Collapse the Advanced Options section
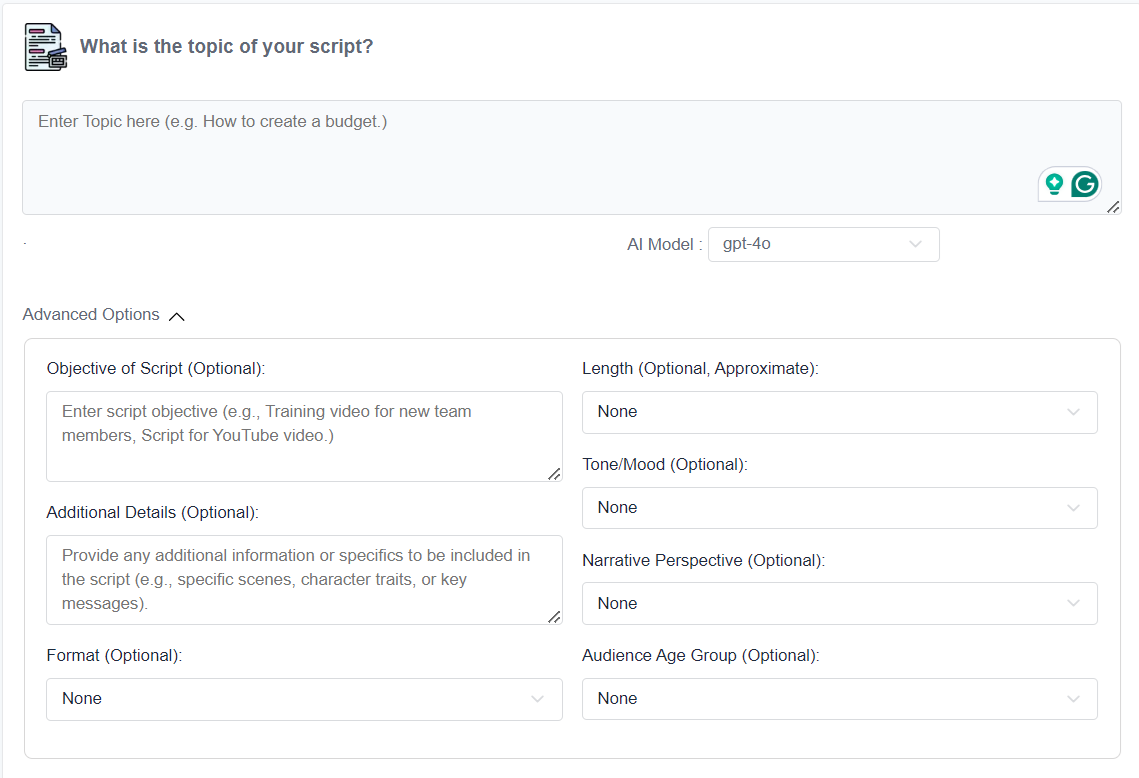This screenshot has height=778, width=1139. (177, 316)
